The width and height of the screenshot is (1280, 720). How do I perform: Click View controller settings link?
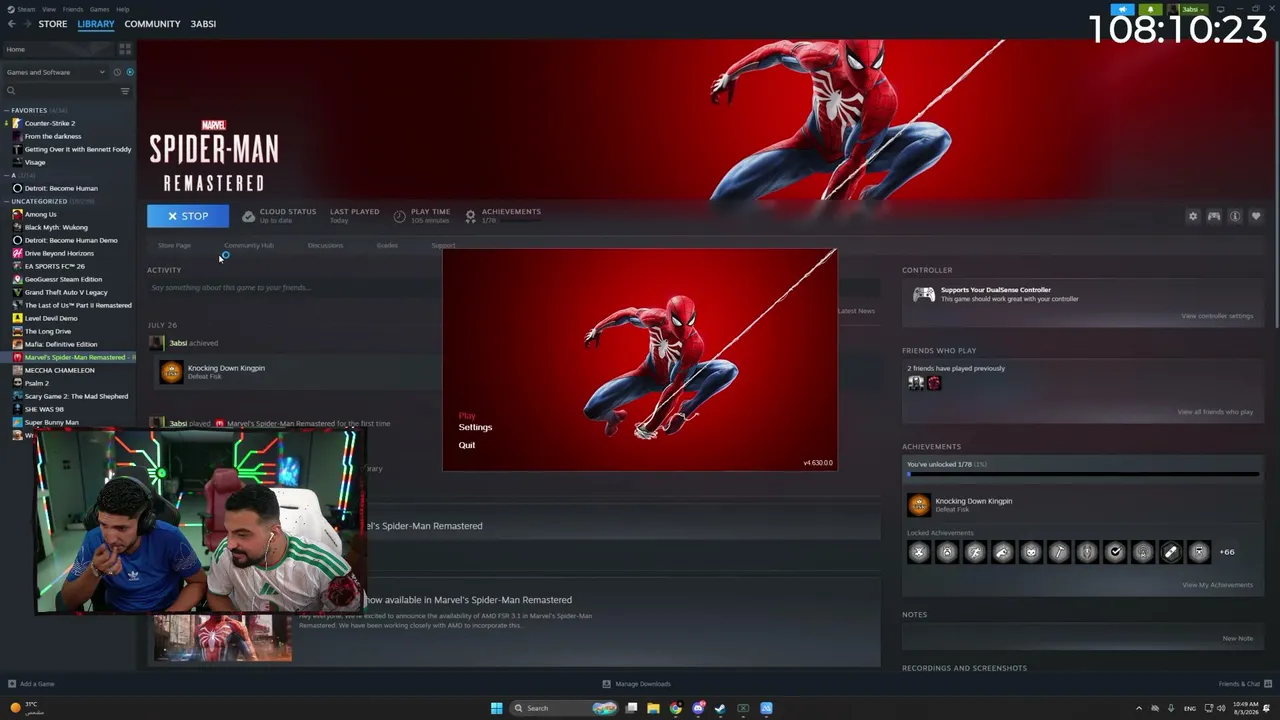coord(1217,316)
